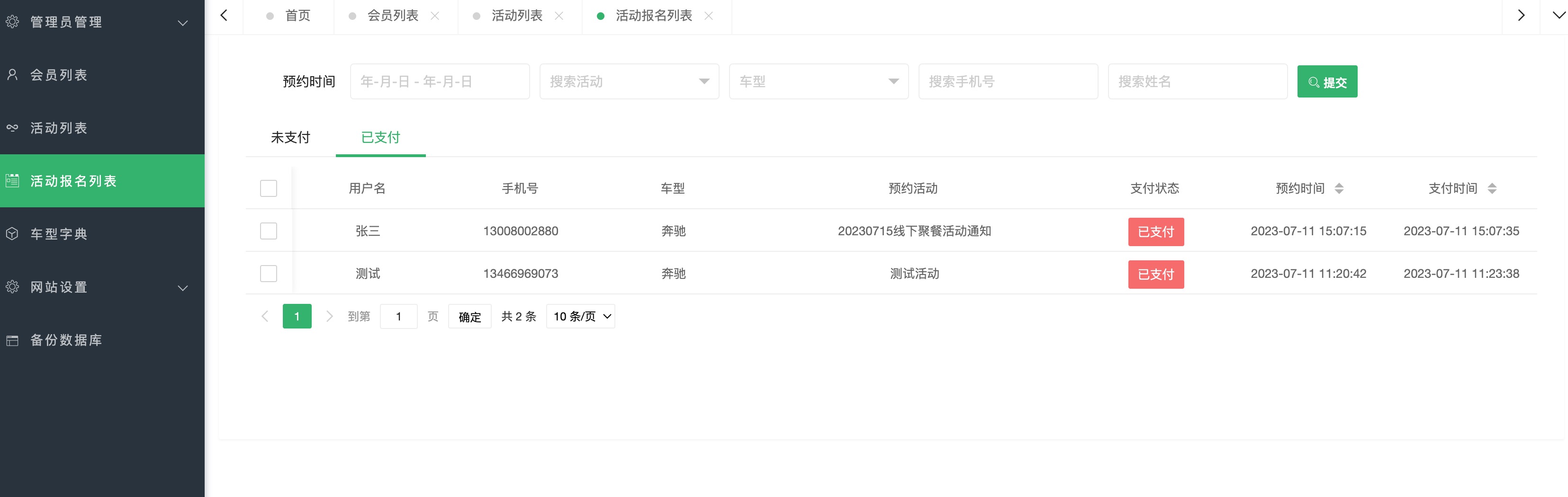Click 奔驰 in the 张三 row

673,231
